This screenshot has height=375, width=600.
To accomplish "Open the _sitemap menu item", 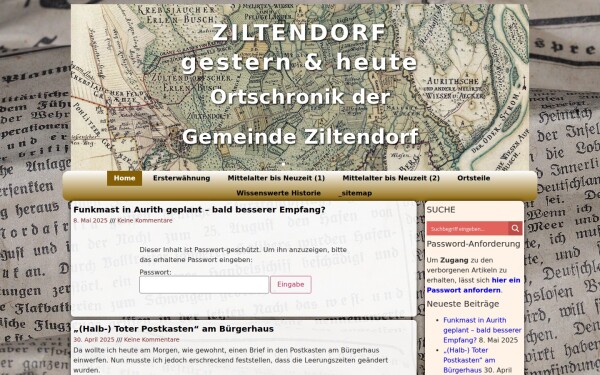I will [355, 193].
